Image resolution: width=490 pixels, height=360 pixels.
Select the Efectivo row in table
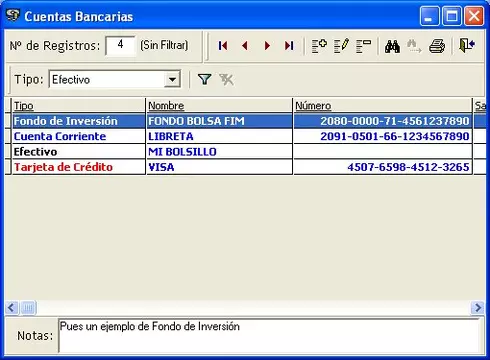(245, 151)
